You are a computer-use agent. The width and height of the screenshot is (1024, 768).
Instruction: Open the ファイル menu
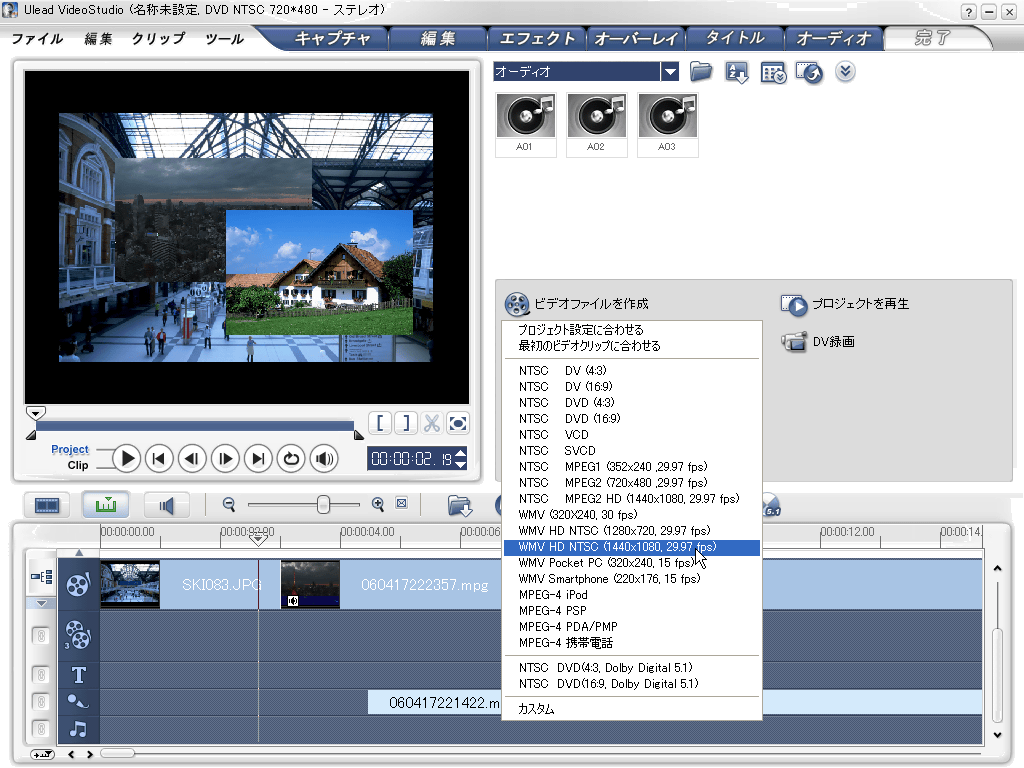pyautogui.click(x=37, y=39)
